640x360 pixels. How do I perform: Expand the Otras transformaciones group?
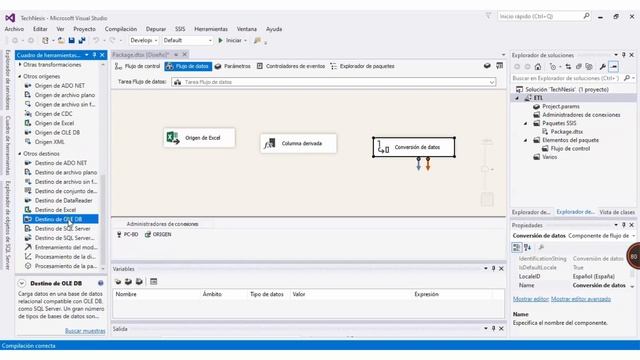[20, 65]
